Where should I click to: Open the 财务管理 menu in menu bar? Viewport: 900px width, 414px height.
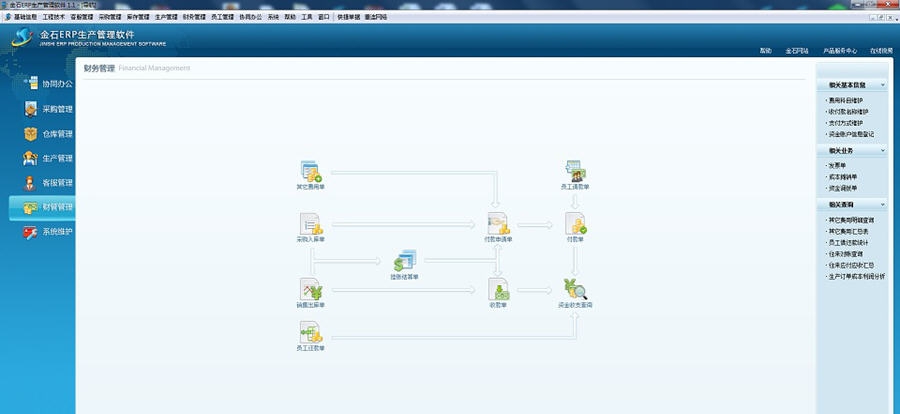[194, 17]
